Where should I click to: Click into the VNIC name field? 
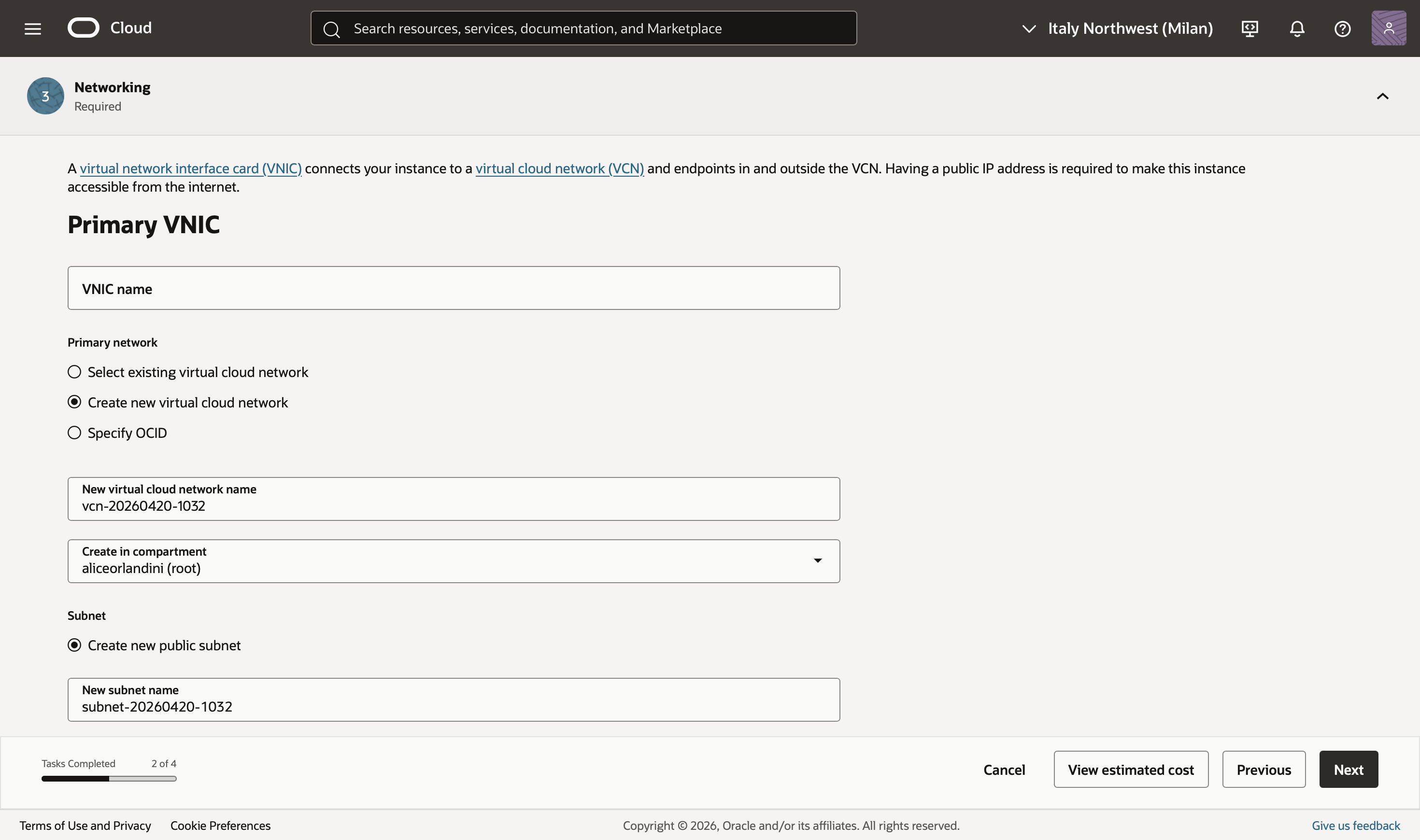(x=453, y=288)
